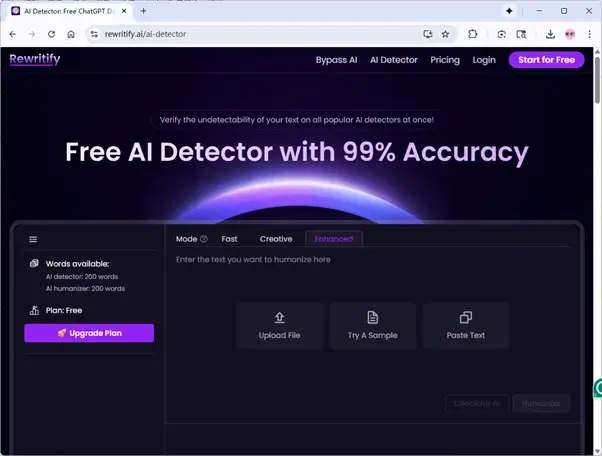Image resolution: width=602 pixels, height=456 pixels.
Task: Click the 'Free AI Detector with 99% Accuracy' heading
Action: click(x=297, y=152)
